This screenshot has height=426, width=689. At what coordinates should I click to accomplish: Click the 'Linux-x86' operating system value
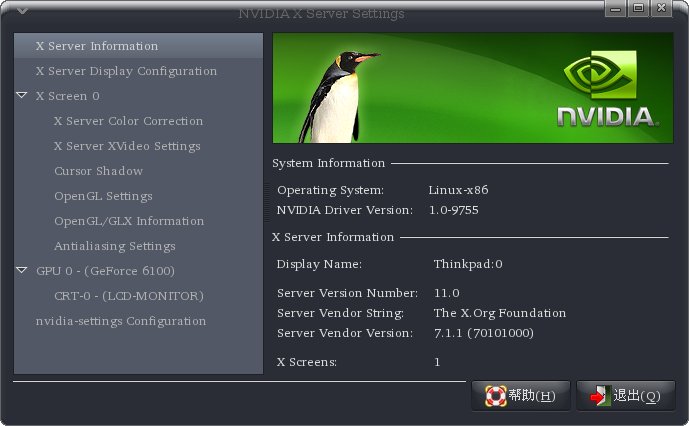pos(458,190)
